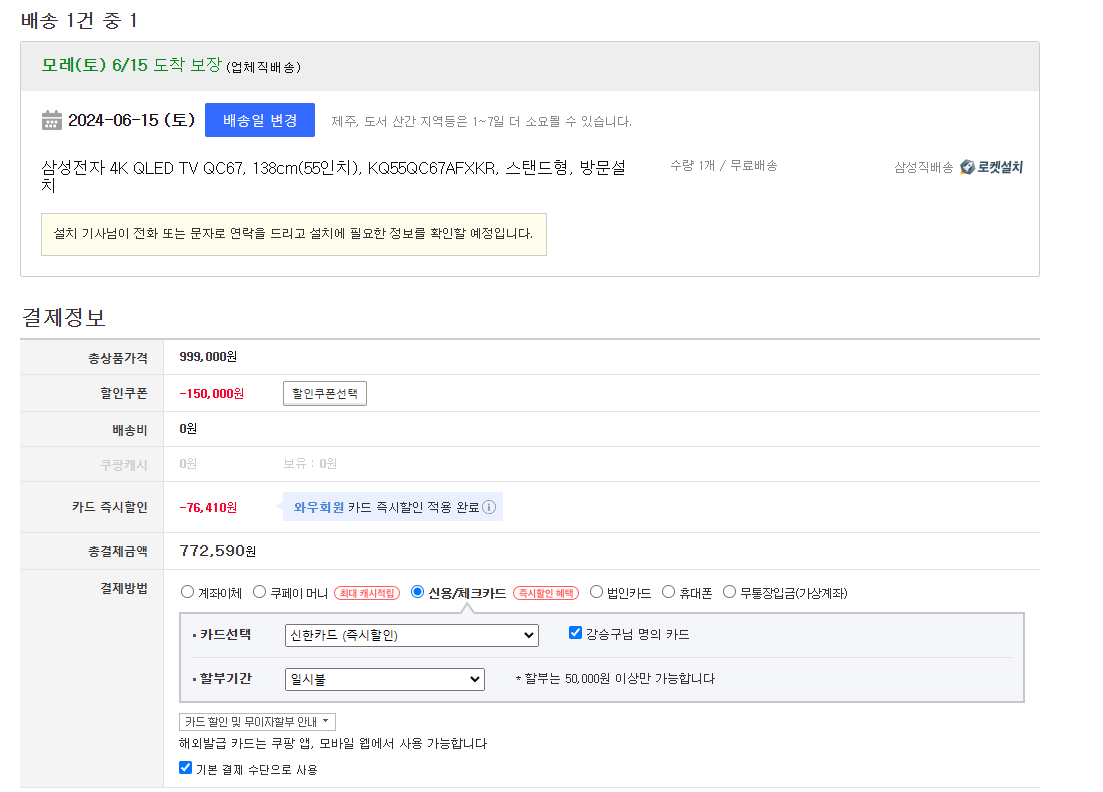
Task: Open the 할부기간 dropdown showing 일시불
Action: [x=385, y=679]
